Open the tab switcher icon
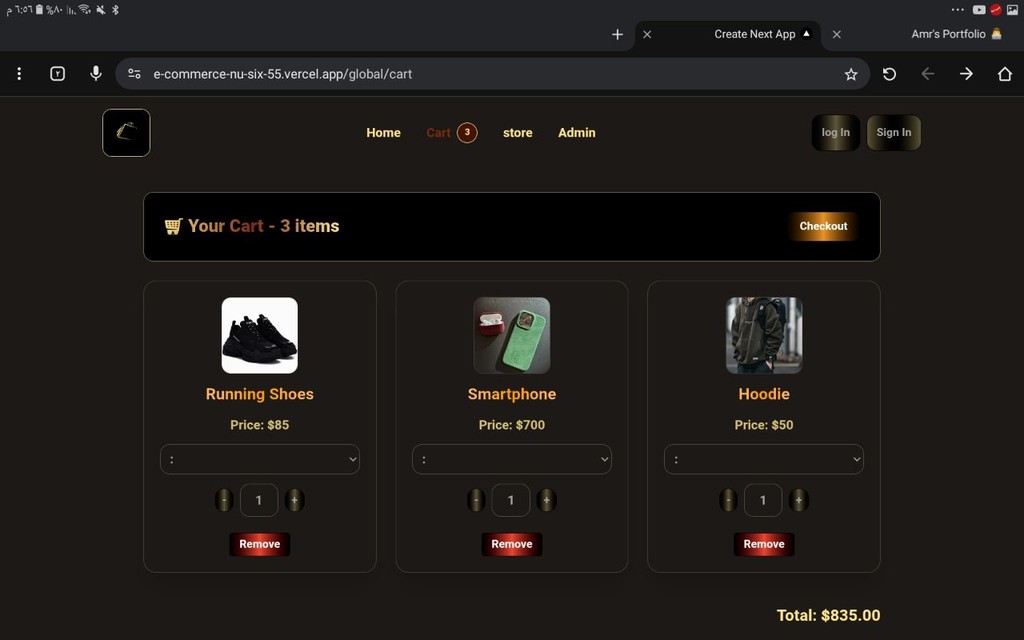This screenshot has width=1024, height=640. click(x=57, y=74)
